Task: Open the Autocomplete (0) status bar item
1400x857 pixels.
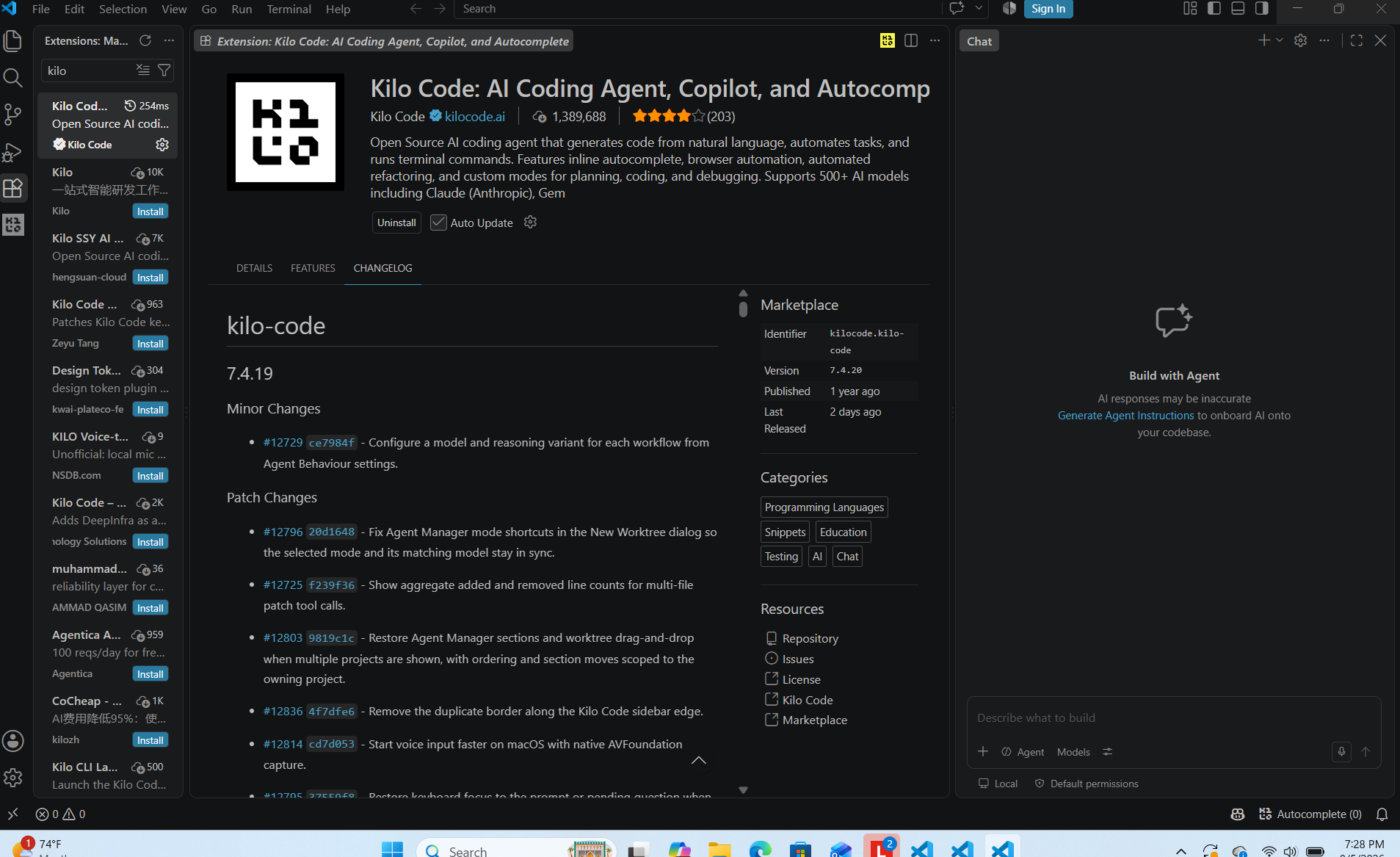Action: tap(1310, 814)
